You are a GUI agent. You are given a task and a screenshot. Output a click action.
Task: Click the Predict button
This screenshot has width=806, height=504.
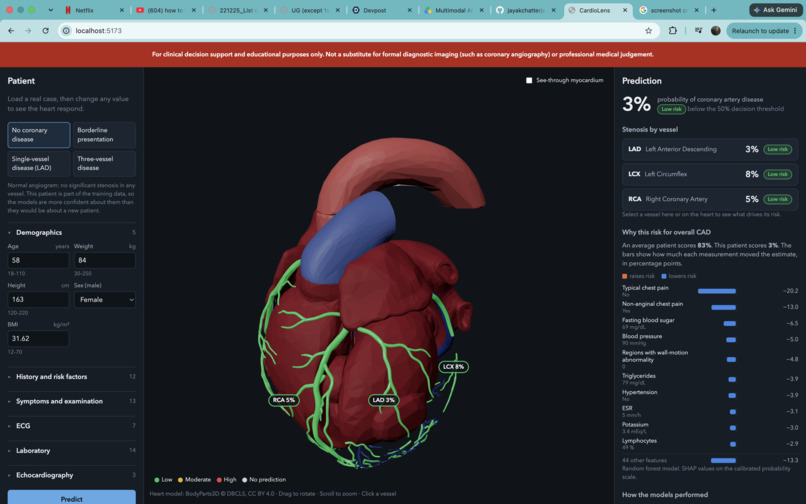pyautogui.click(x=71, y=498)
